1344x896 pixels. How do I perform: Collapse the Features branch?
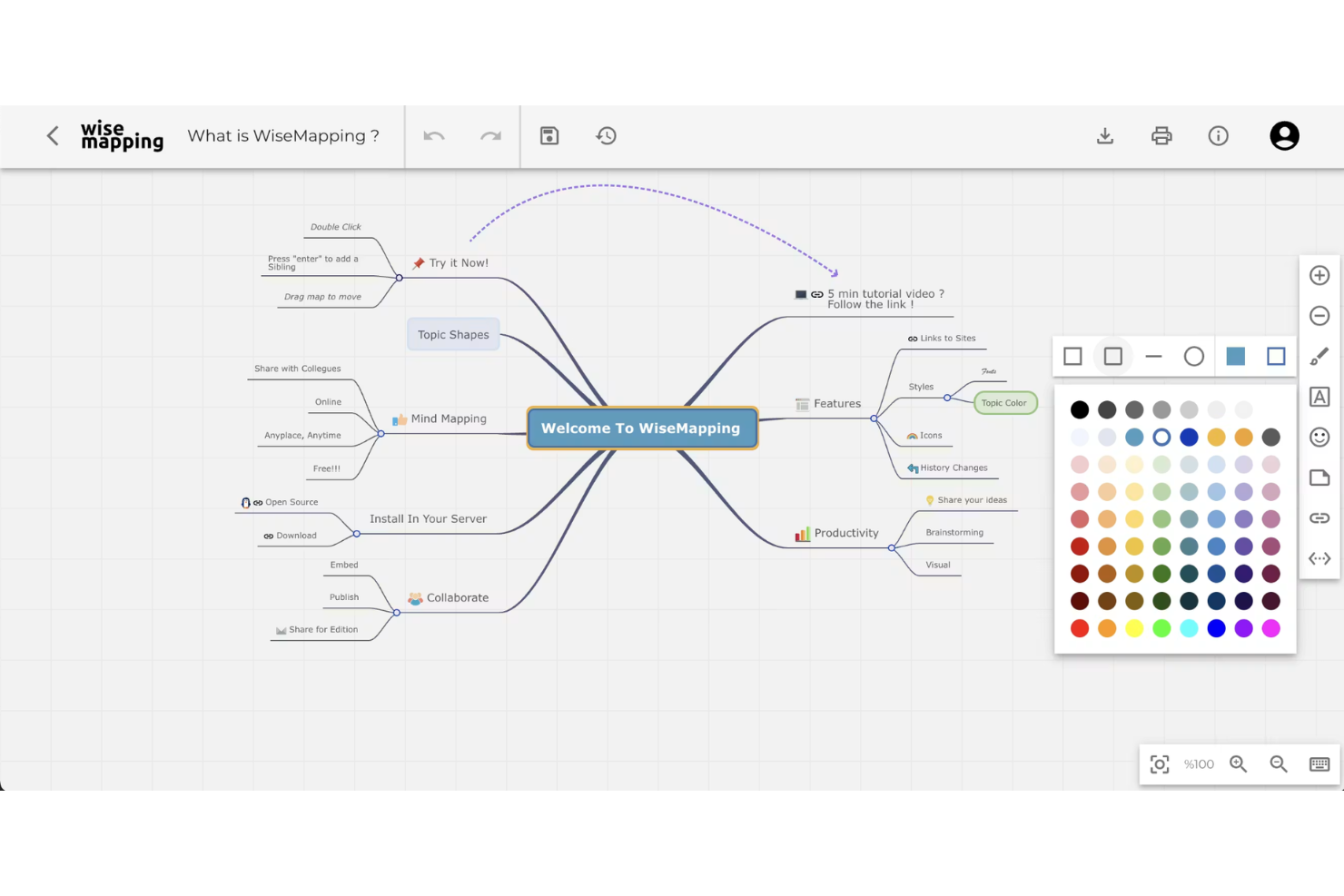[x=874, y=418]
